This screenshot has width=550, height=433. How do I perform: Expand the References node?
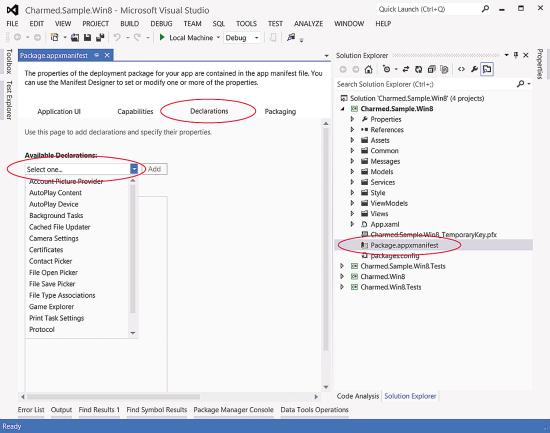click(352, 129)
